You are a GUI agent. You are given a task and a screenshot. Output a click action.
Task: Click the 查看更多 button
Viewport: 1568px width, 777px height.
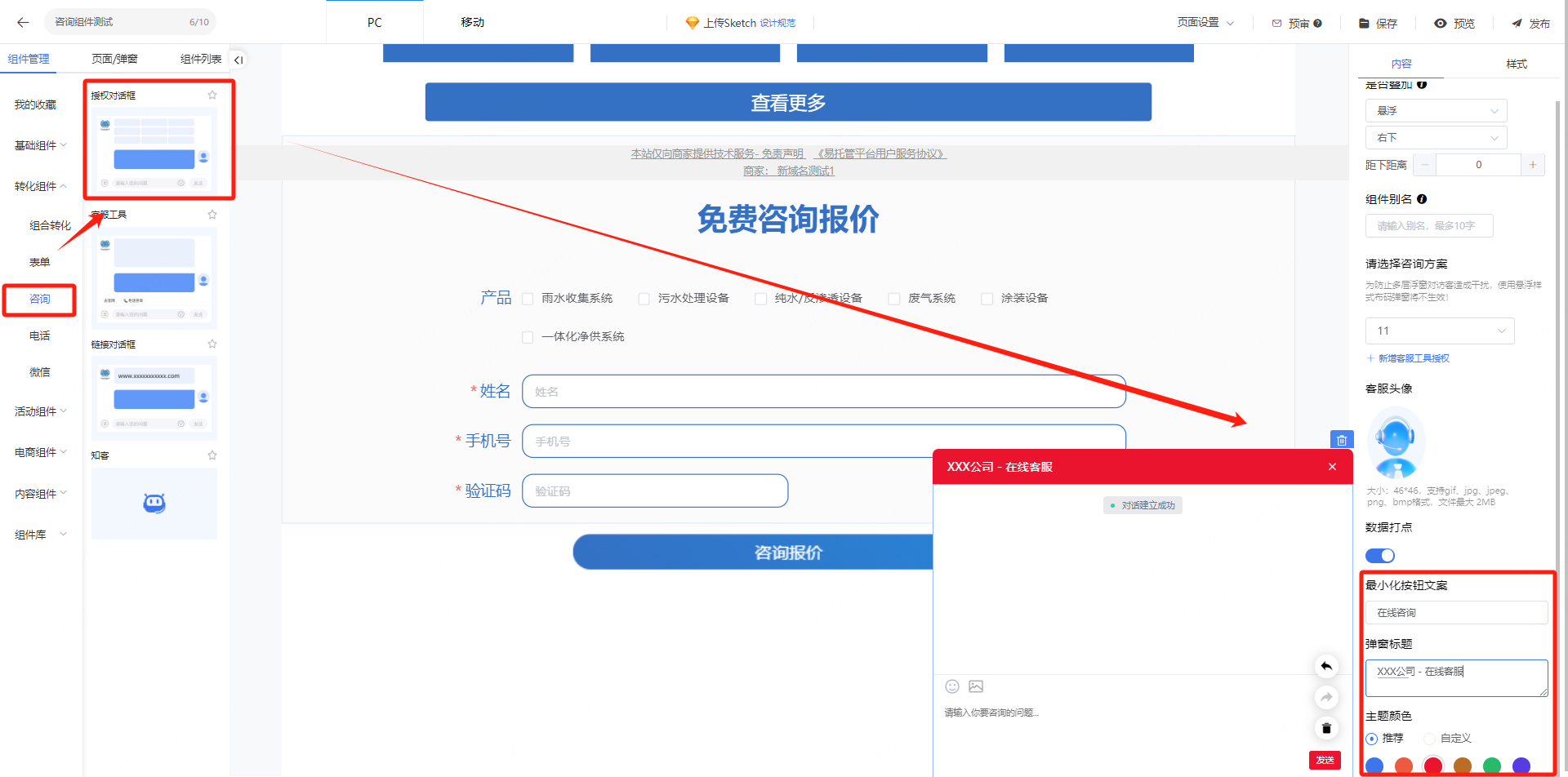[x=788, y=103]
